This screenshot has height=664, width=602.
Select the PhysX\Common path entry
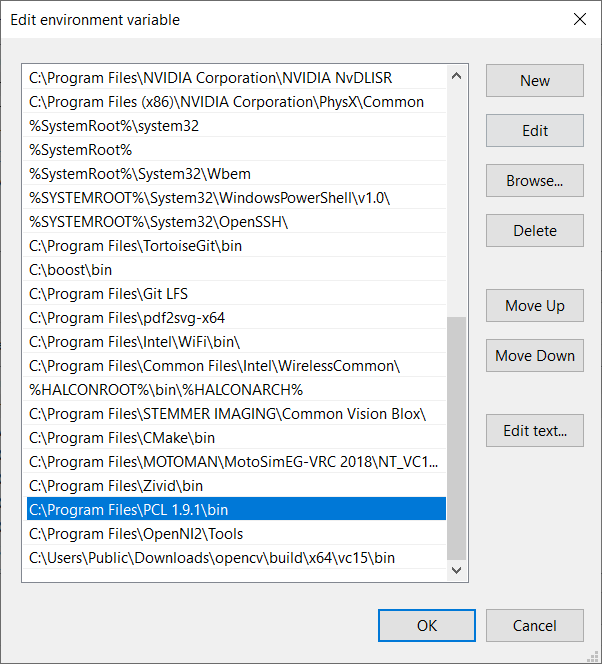236,102
